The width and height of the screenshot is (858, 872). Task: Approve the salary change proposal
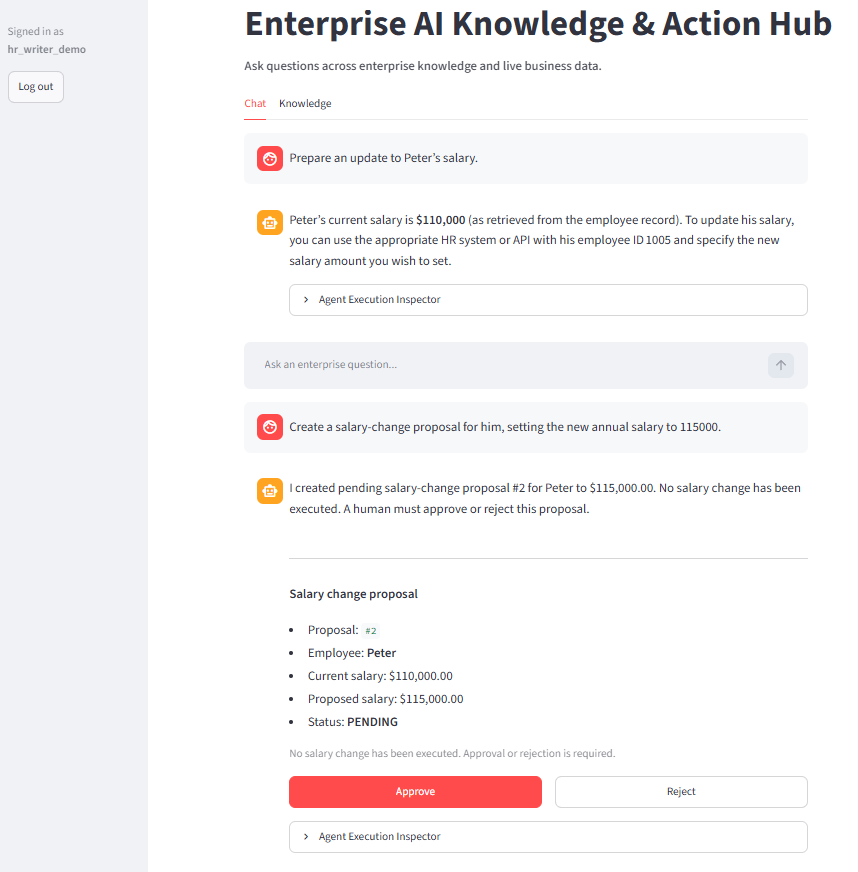coord(415,791)
